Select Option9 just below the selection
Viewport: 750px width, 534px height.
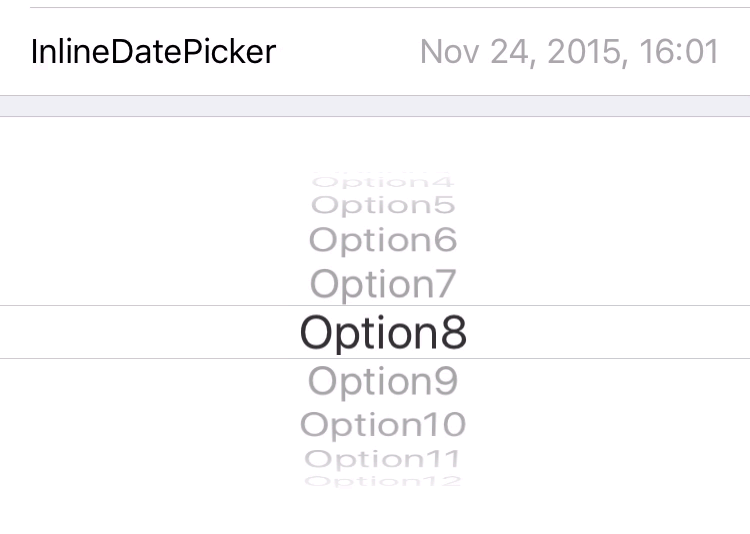tap(383, 381)
